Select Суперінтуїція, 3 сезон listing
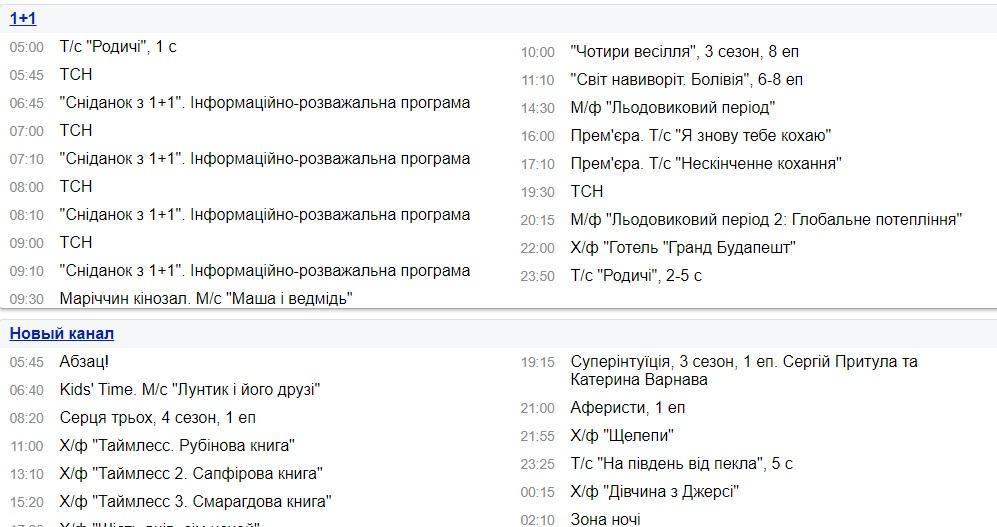Image resolution: width=997 pixels, height=527 pixels. [744, 371]
